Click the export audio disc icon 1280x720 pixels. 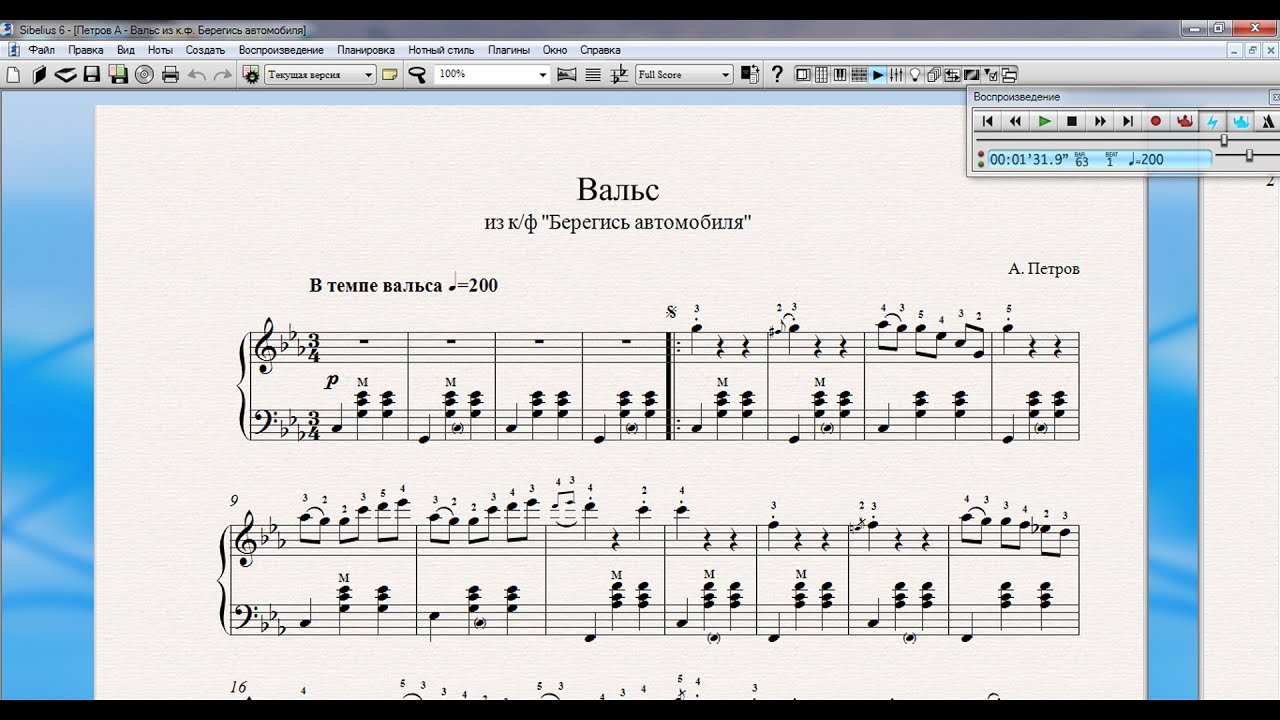click(144, 74)
